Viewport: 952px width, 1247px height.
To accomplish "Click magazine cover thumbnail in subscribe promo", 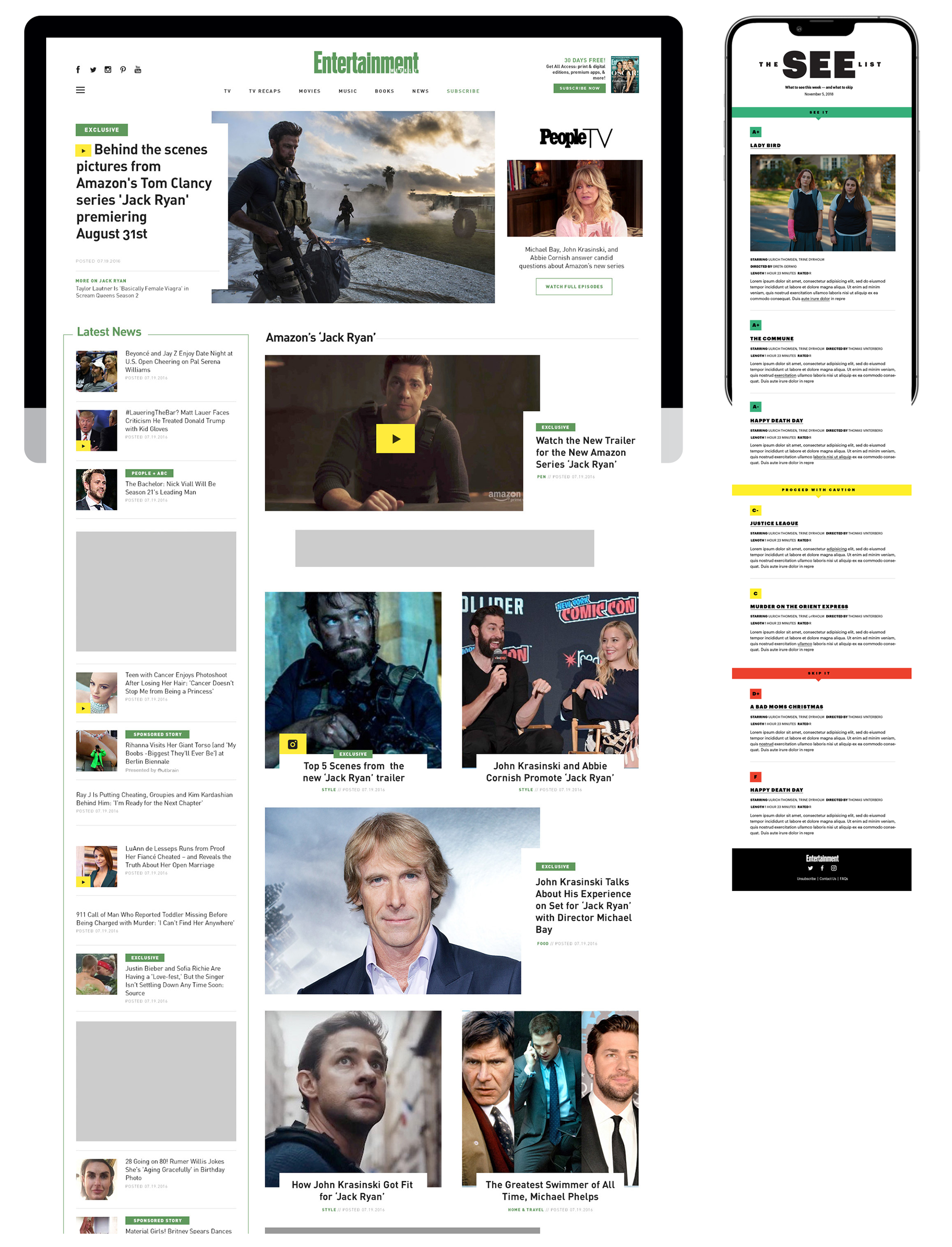I will 624,74.
